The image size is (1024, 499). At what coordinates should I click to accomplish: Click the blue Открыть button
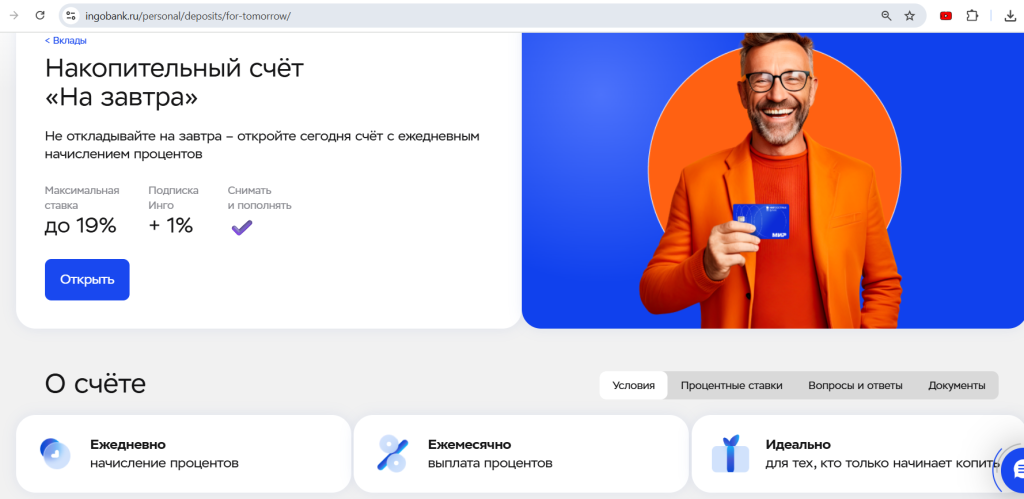click(x=87, y=280)
